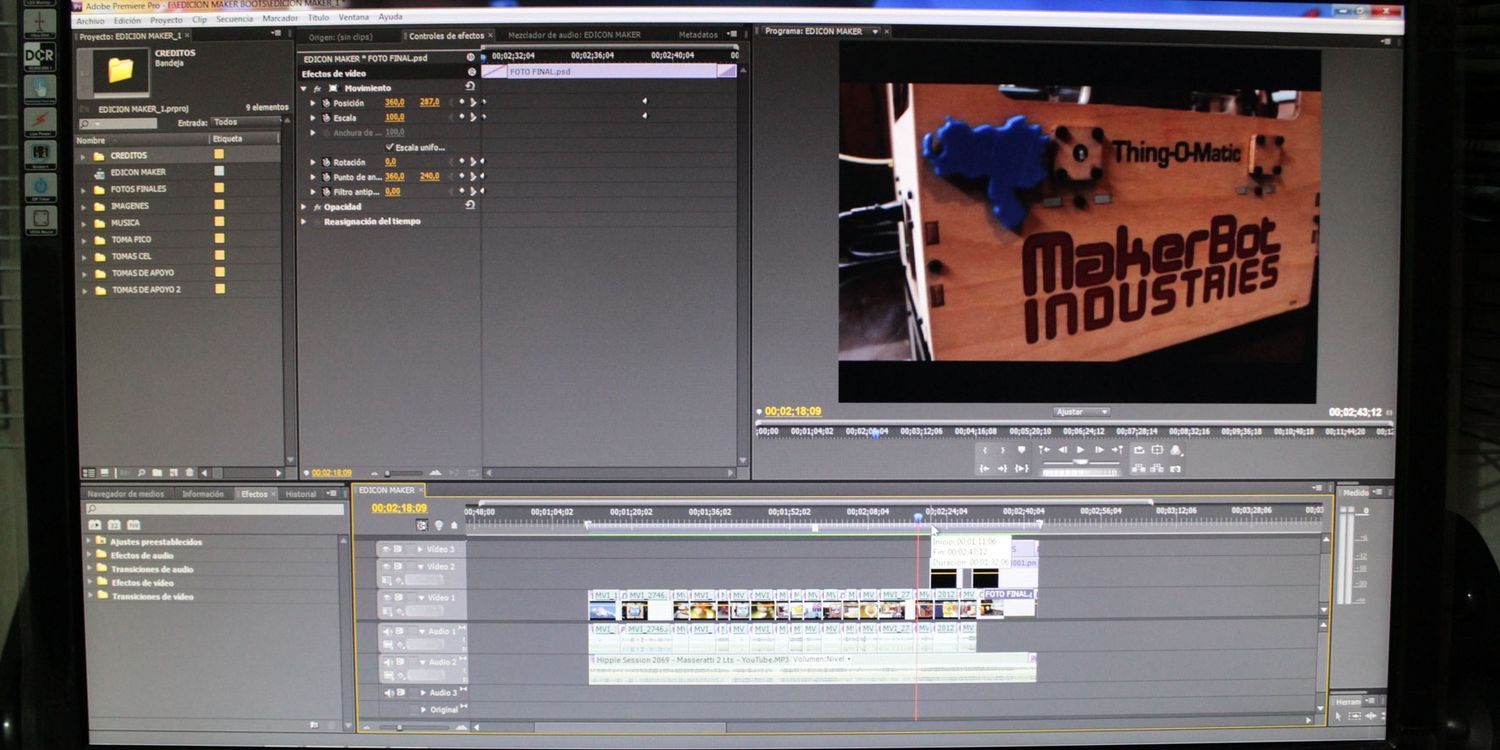Screen dimensions: 1500x750
Task: Toggle Video 2 track eye visibility
Action: 386,566
